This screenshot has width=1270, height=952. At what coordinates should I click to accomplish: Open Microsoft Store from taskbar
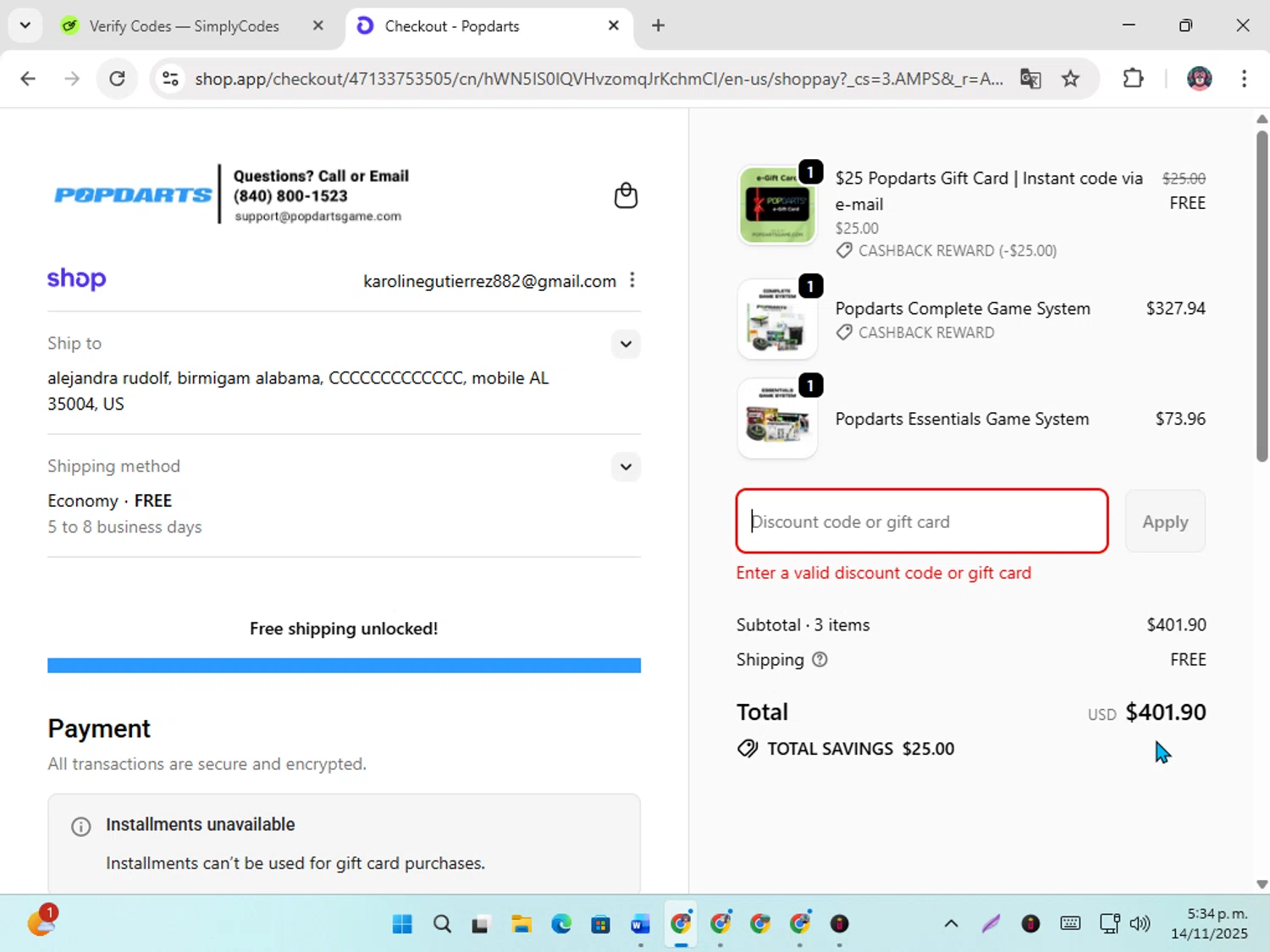pos(600,924)
